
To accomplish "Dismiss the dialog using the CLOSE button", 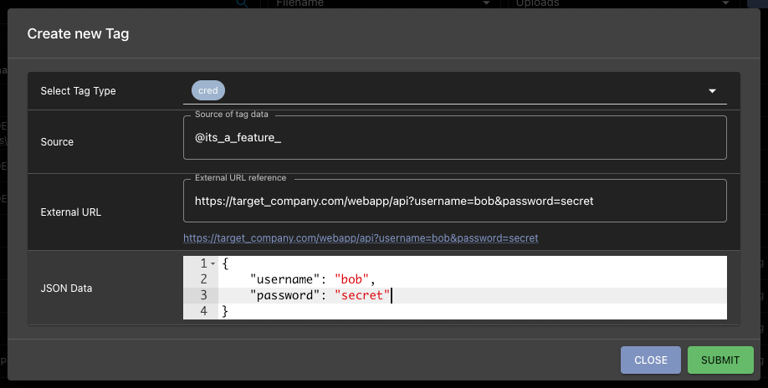I will click(x=650, y=360).
